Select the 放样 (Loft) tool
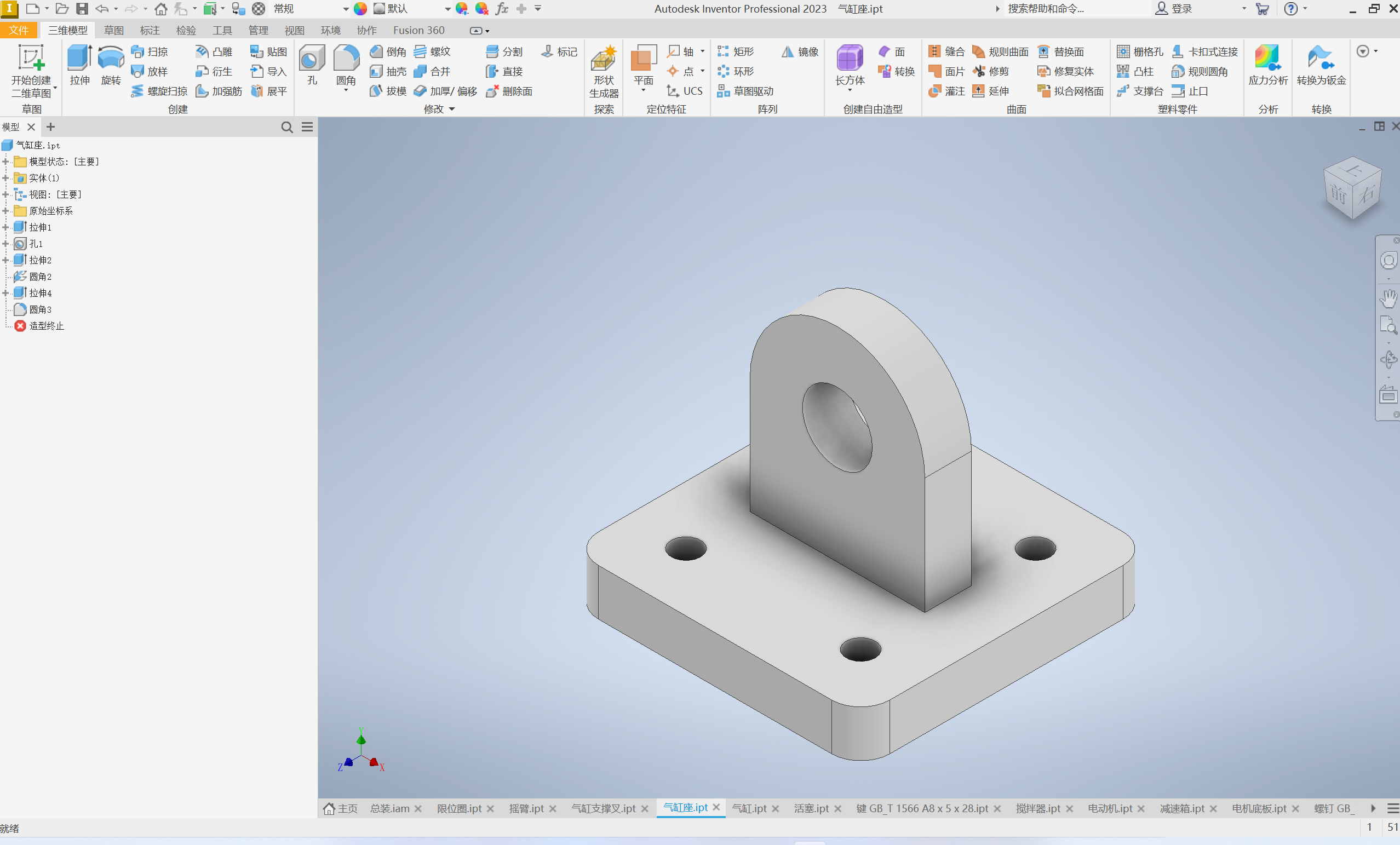 coord(150,72)
